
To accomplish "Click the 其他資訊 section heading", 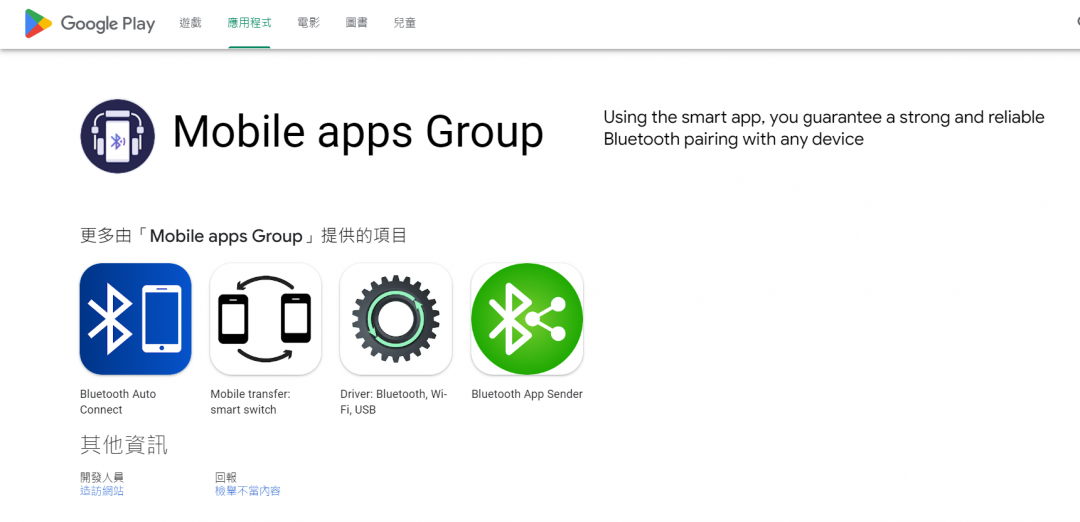I will (124, 445).
